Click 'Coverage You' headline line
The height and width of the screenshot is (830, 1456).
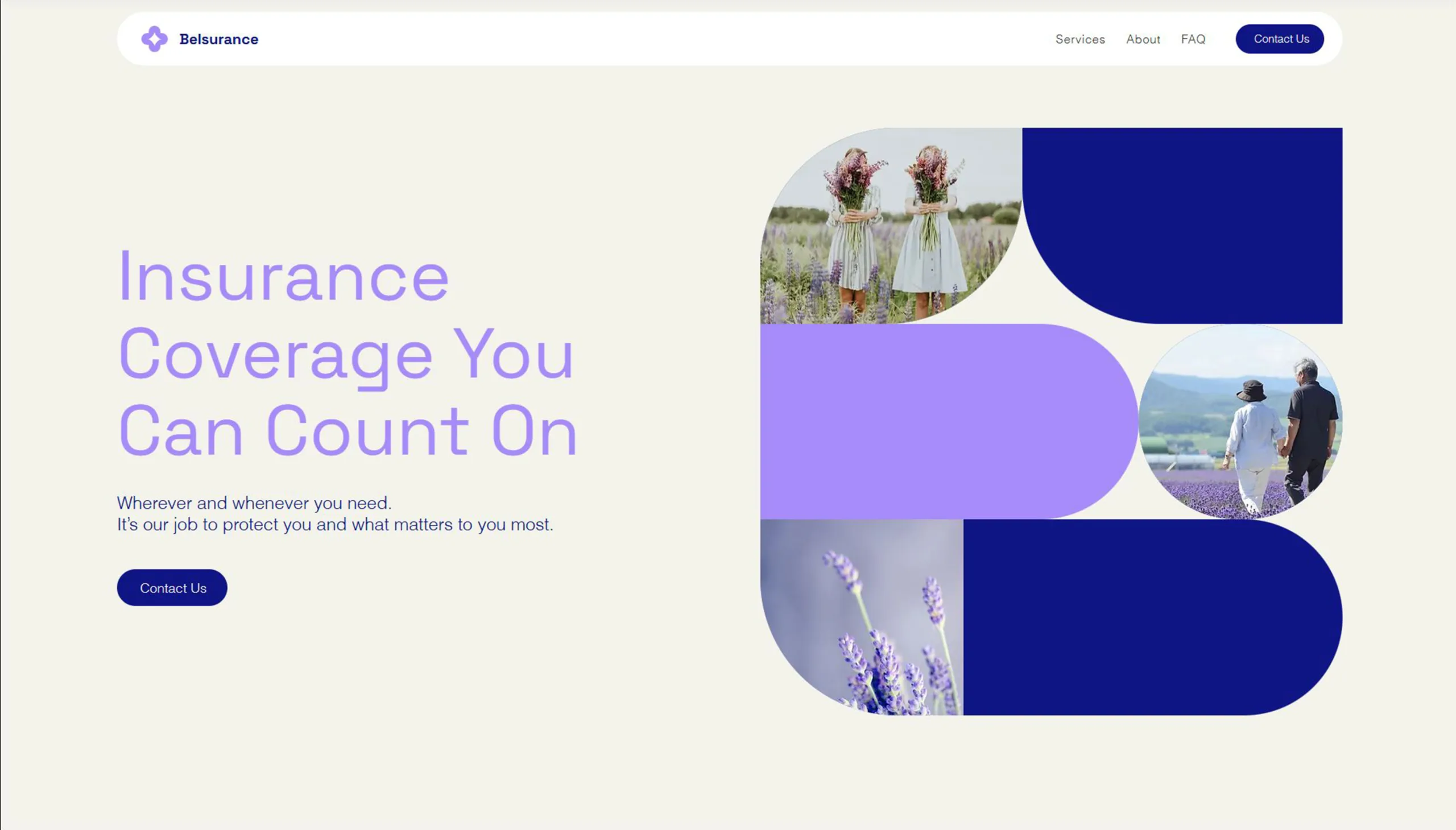346,355
